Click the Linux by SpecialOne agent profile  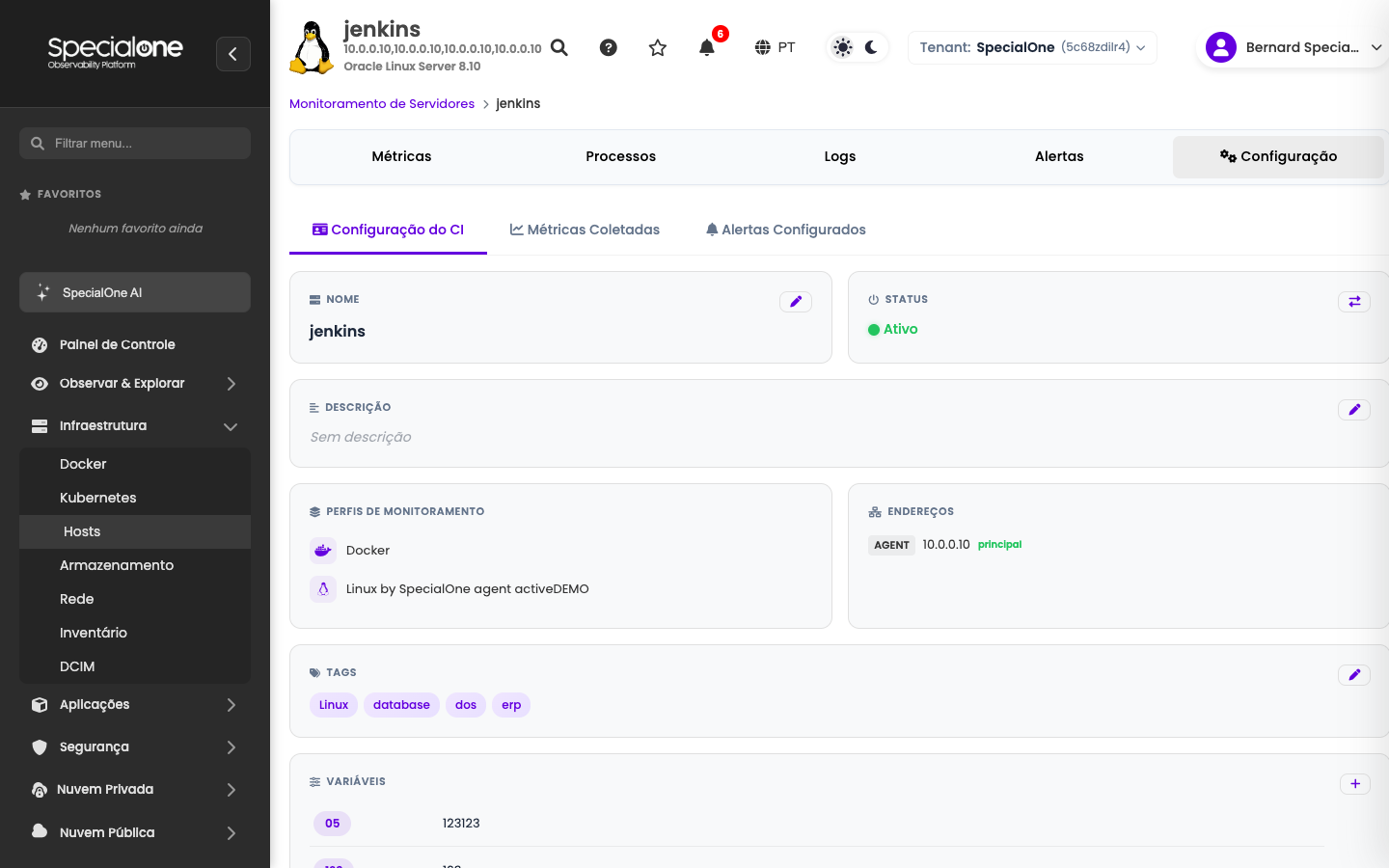[467, 589]
